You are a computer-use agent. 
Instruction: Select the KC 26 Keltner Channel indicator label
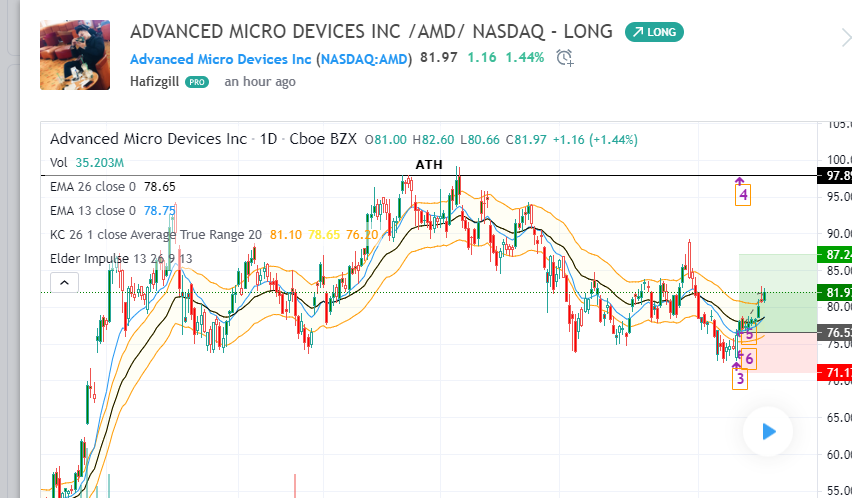tap(155, 235)
